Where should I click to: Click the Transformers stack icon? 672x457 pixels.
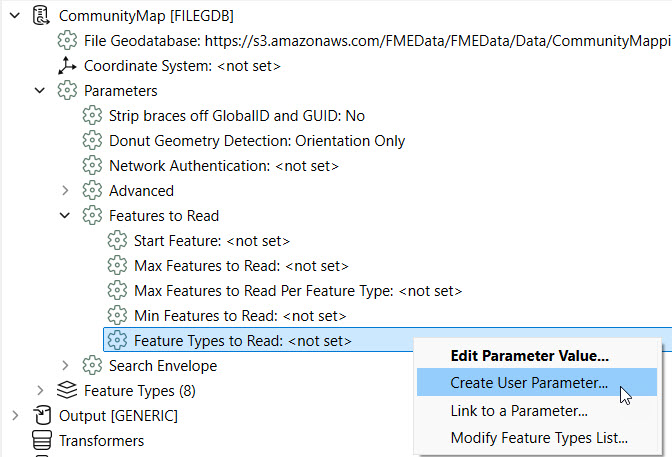point(42,440)
